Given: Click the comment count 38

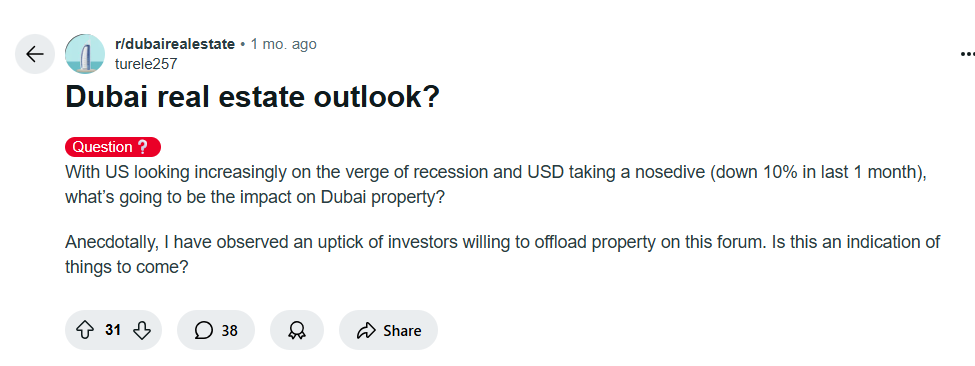Looking at the screenshot, I should 230,331.
